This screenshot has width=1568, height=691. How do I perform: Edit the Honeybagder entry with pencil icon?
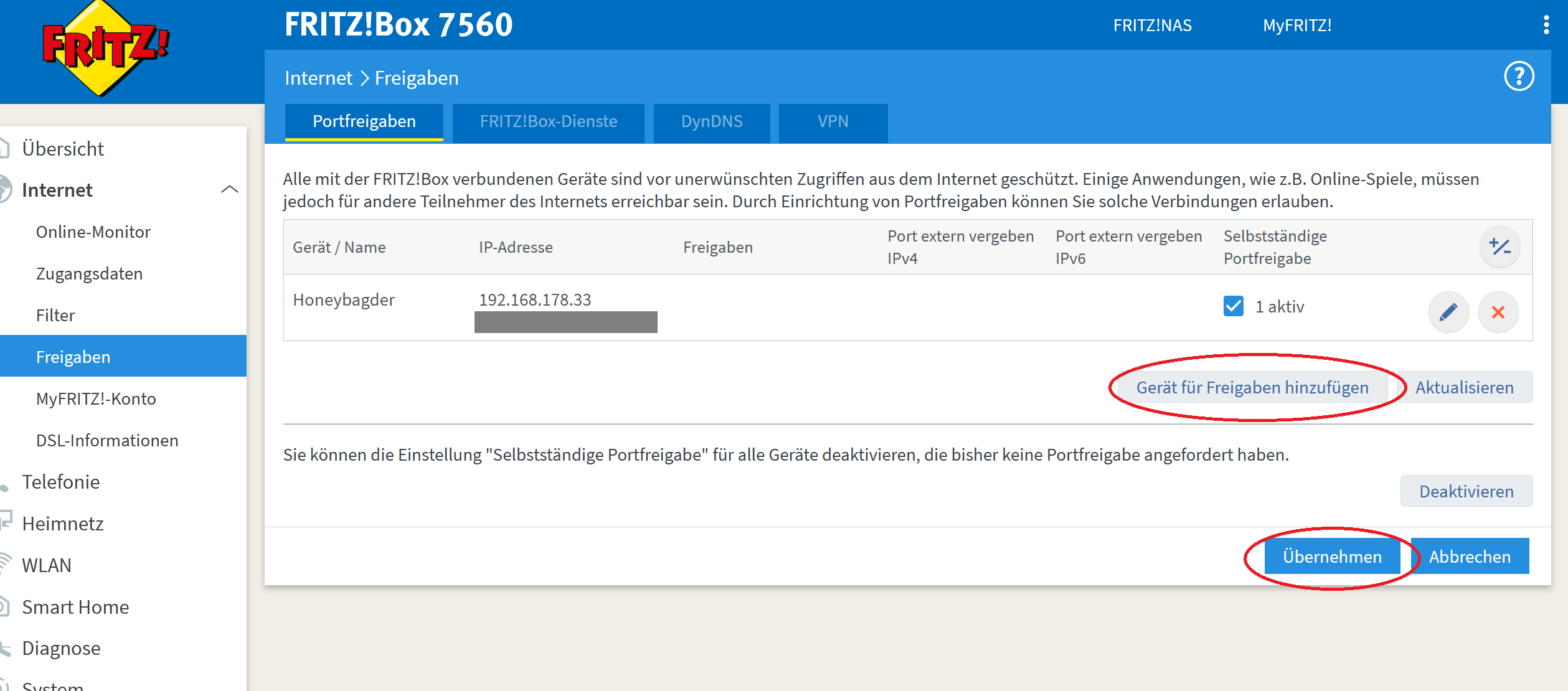[1448, 311]
